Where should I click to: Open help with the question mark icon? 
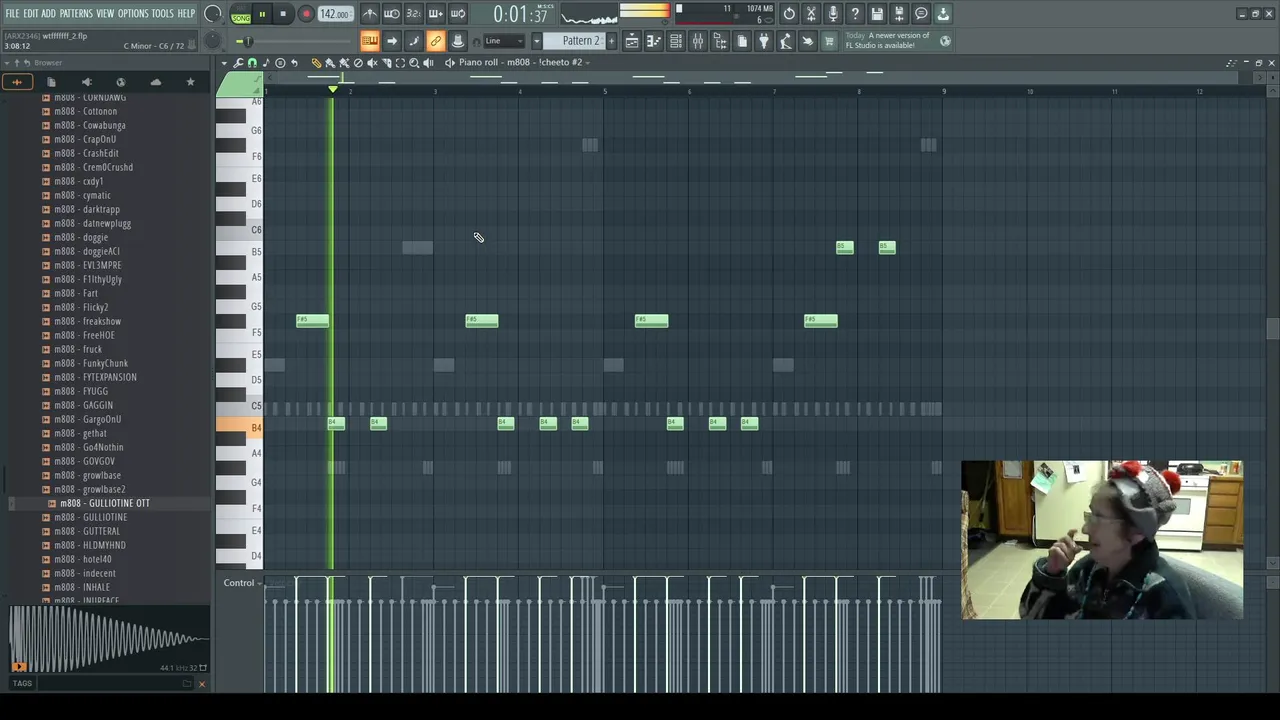(x=855, y=14)
